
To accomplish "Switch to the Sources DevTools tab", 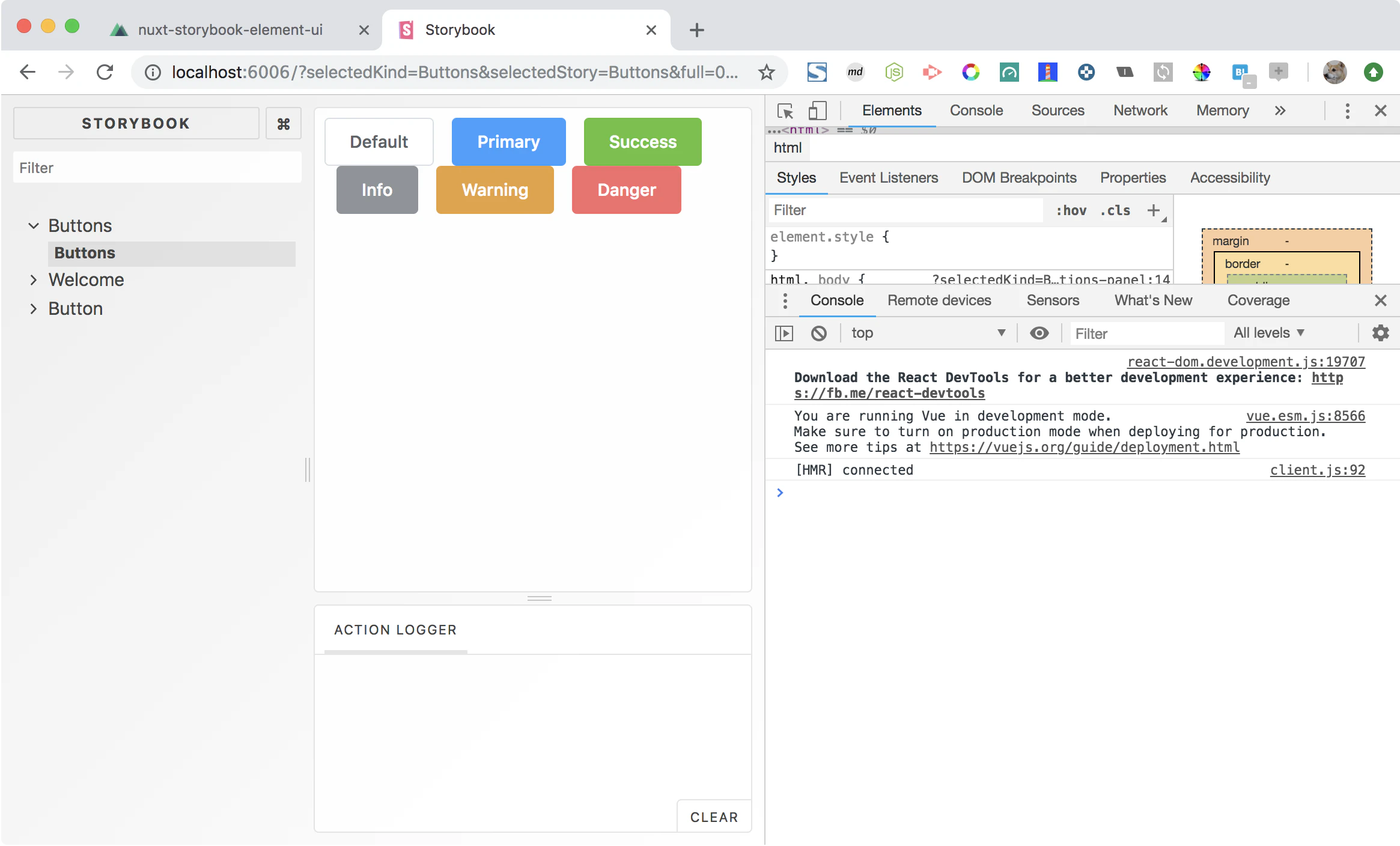I will tap(1058, 111).
